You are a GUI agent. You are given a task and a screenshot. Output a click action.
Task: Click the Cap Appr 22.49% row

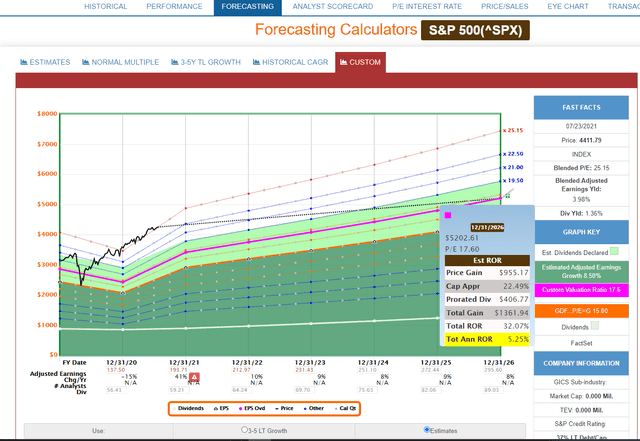coord(487,286)
